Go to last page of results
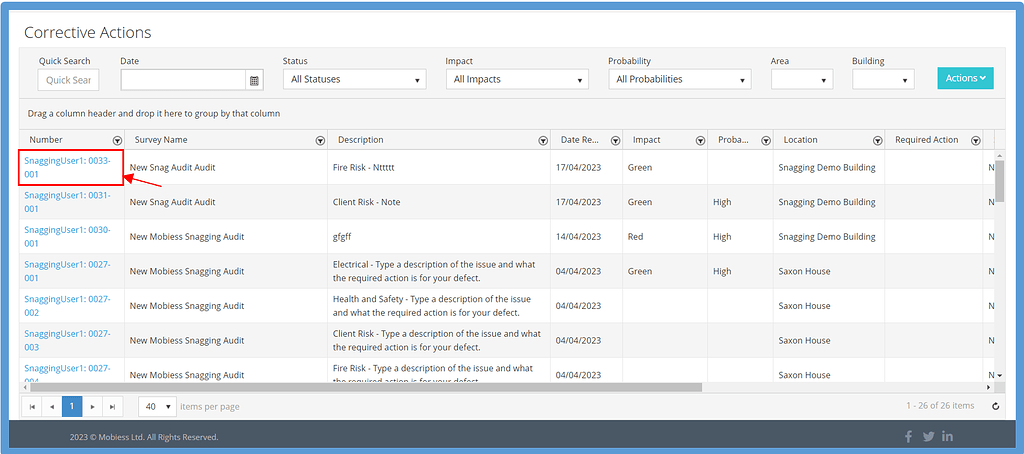The width and height of the screenshot is (1024, 454). [112, 406]
